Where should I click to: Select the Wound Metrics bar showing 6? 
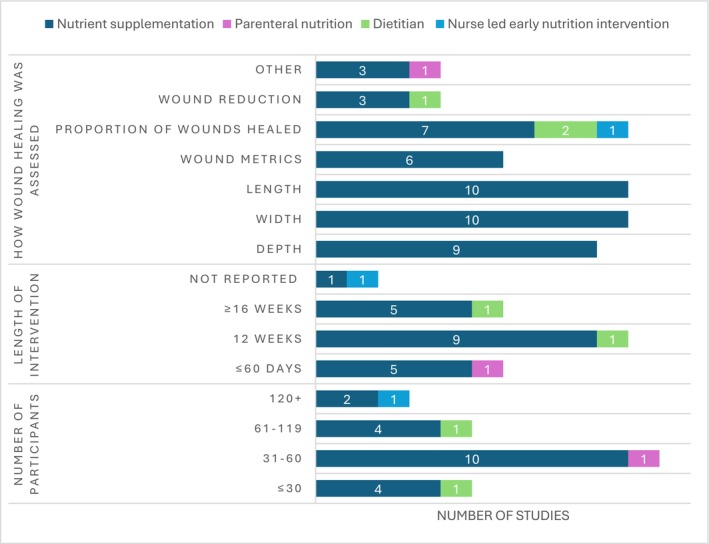tap(409, 160)
